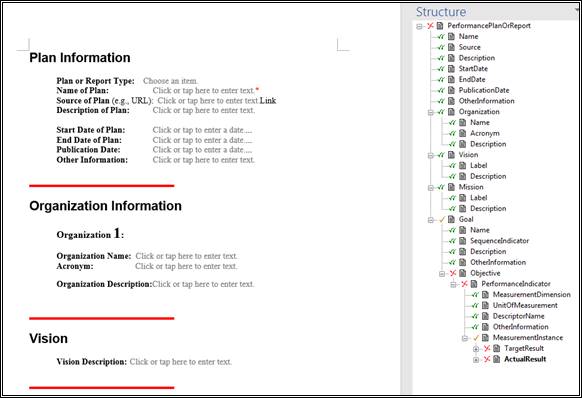Screen dimensions: 582x398
Task: Collapse the Vision tree node
Action: coord(431,156)
